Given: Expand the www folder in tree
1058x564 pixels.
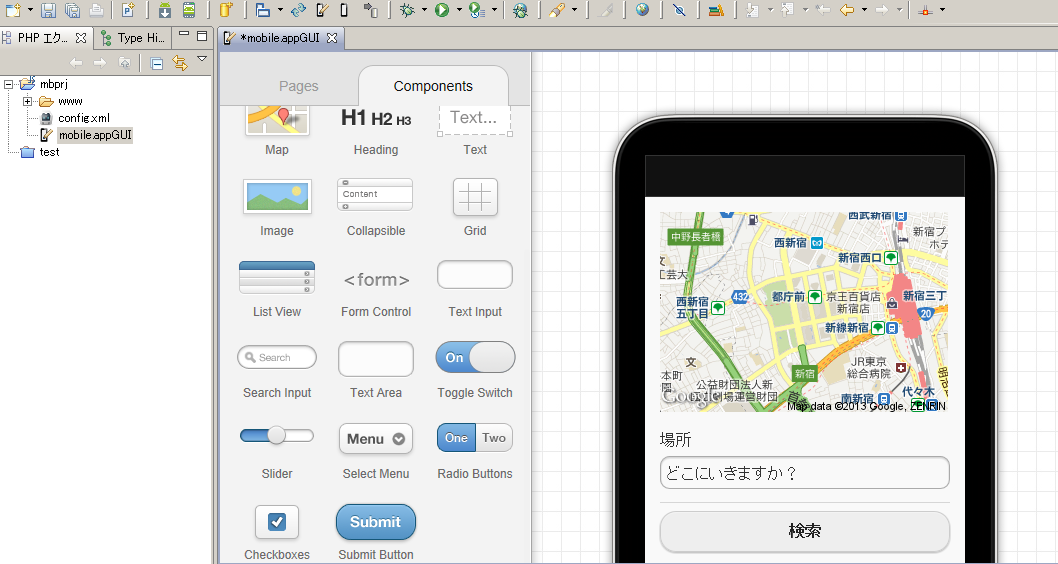Looking at the screenshot, I should tap(28, 101).
